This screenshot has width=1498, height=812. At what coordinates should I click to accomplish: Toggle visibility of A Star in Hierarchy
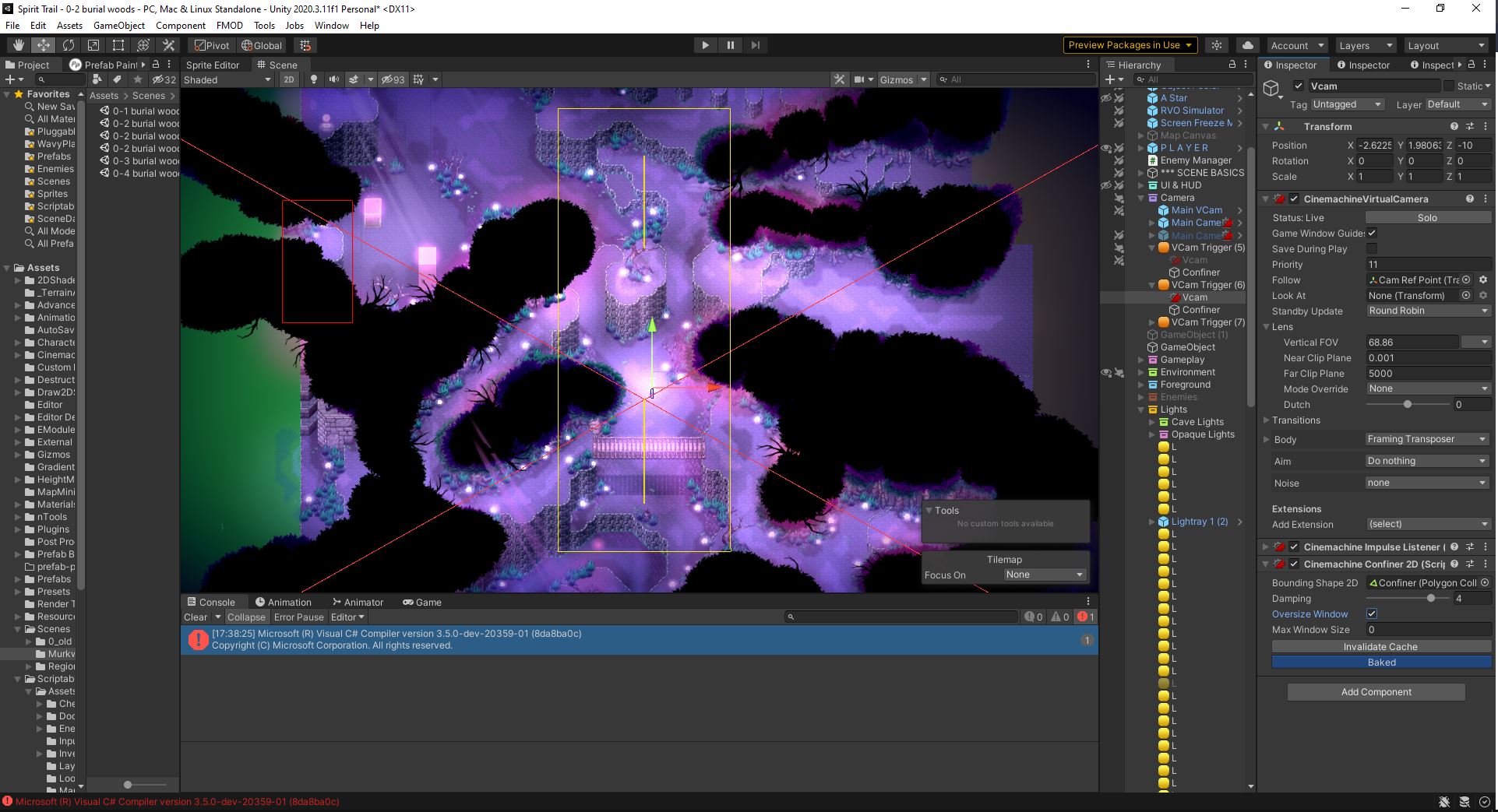tap(1106, 98)
